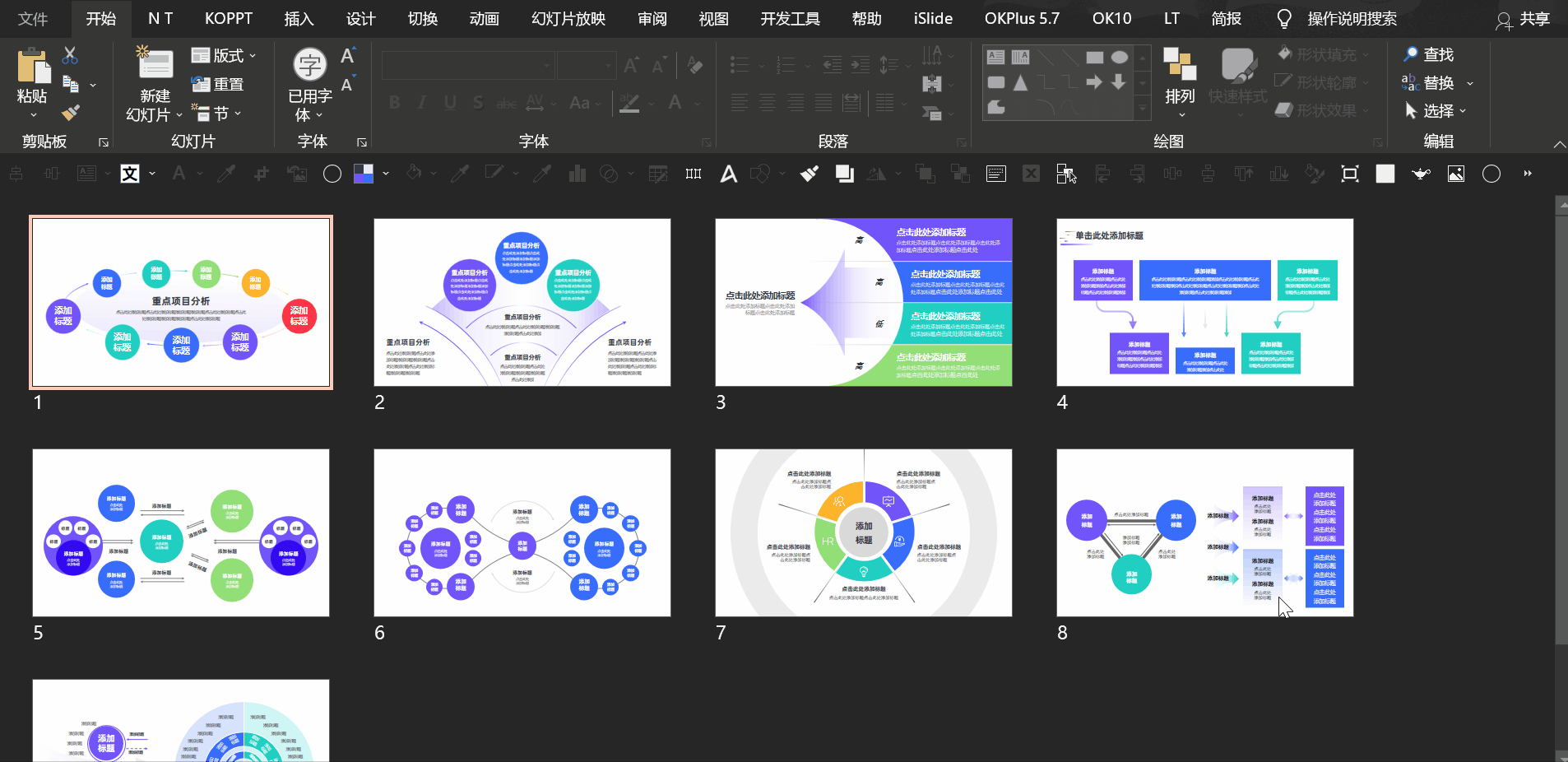Open the 文件 menu

point(33,19)
